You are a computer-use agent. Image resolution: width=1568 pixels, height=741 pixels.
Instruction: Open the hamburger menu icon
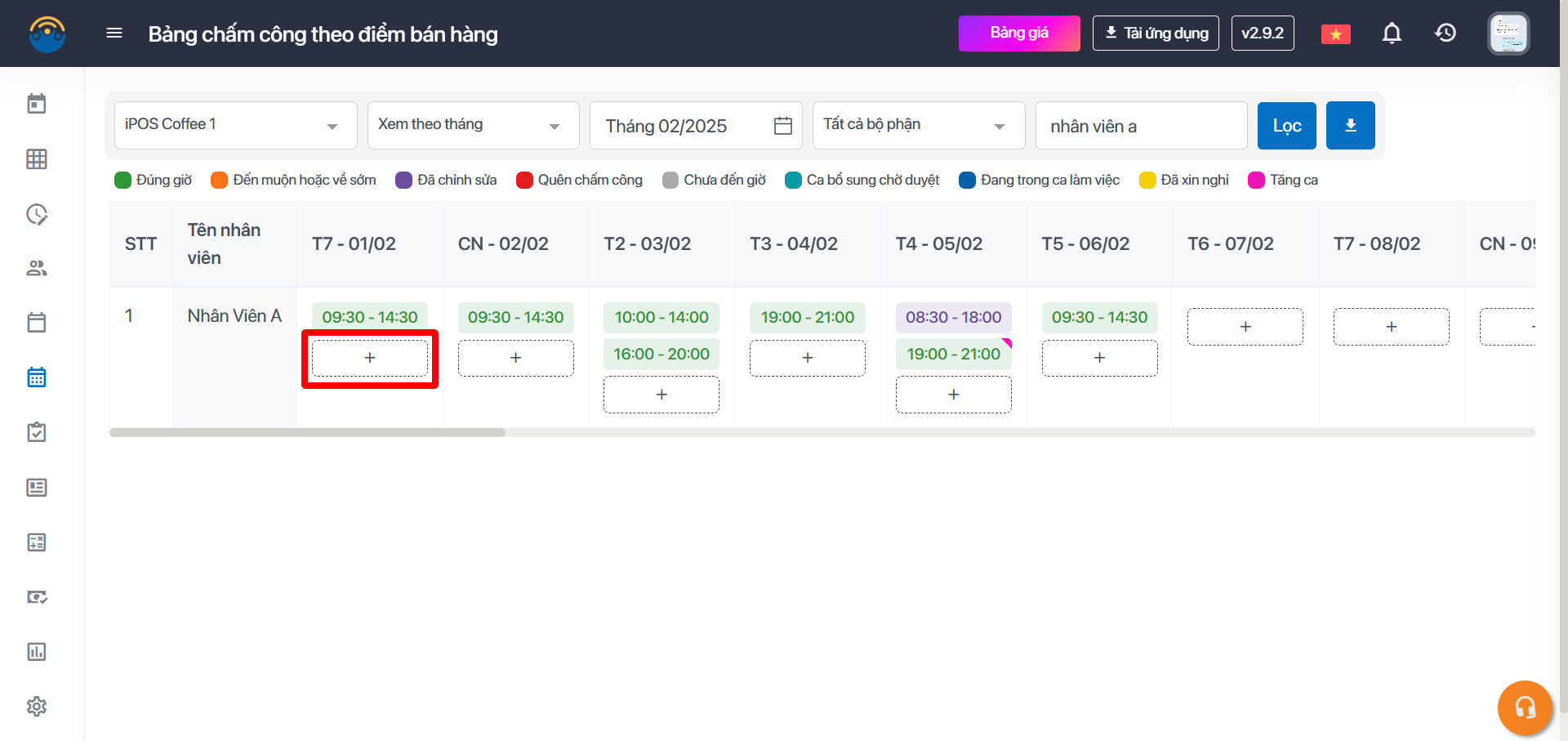(114, 33)
